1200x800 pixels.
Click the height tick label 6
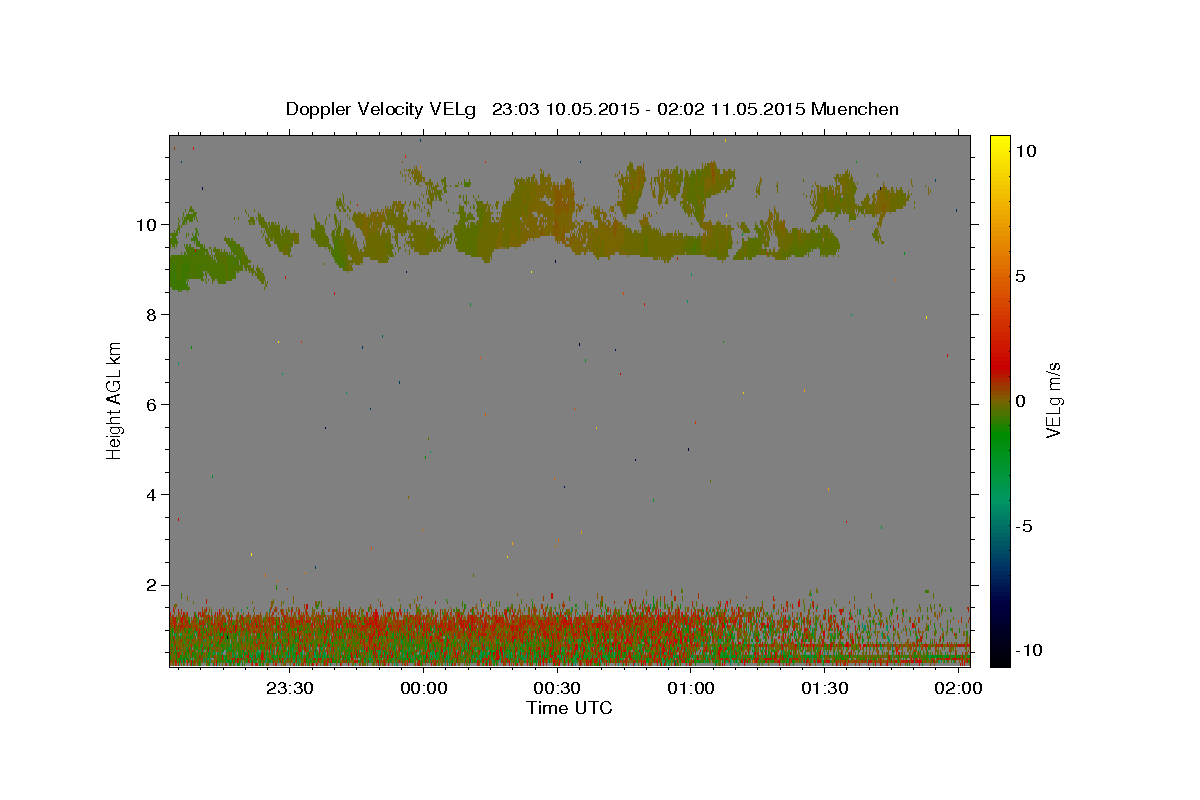[151, 405]
